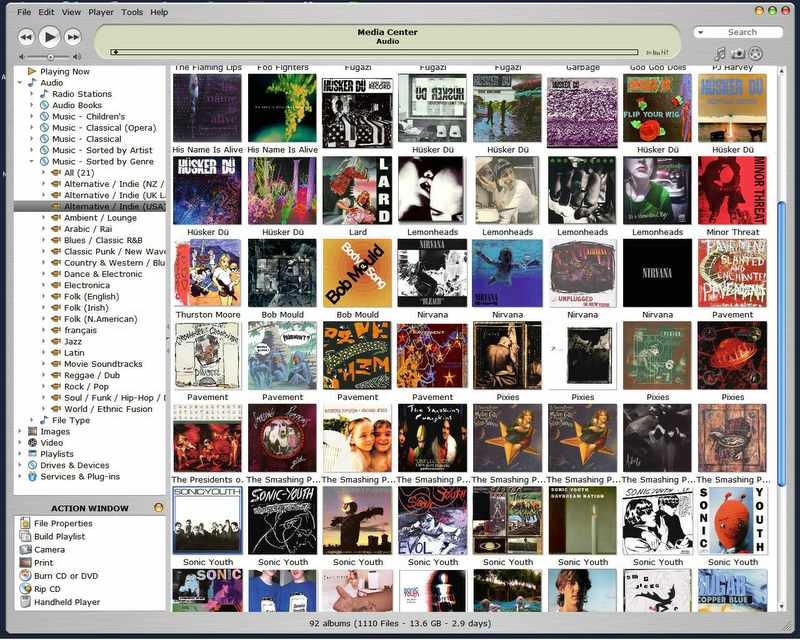This screenshot has height=640, width=800.
Task: Open Services & Plug-ins
Action: pos(80,476)
